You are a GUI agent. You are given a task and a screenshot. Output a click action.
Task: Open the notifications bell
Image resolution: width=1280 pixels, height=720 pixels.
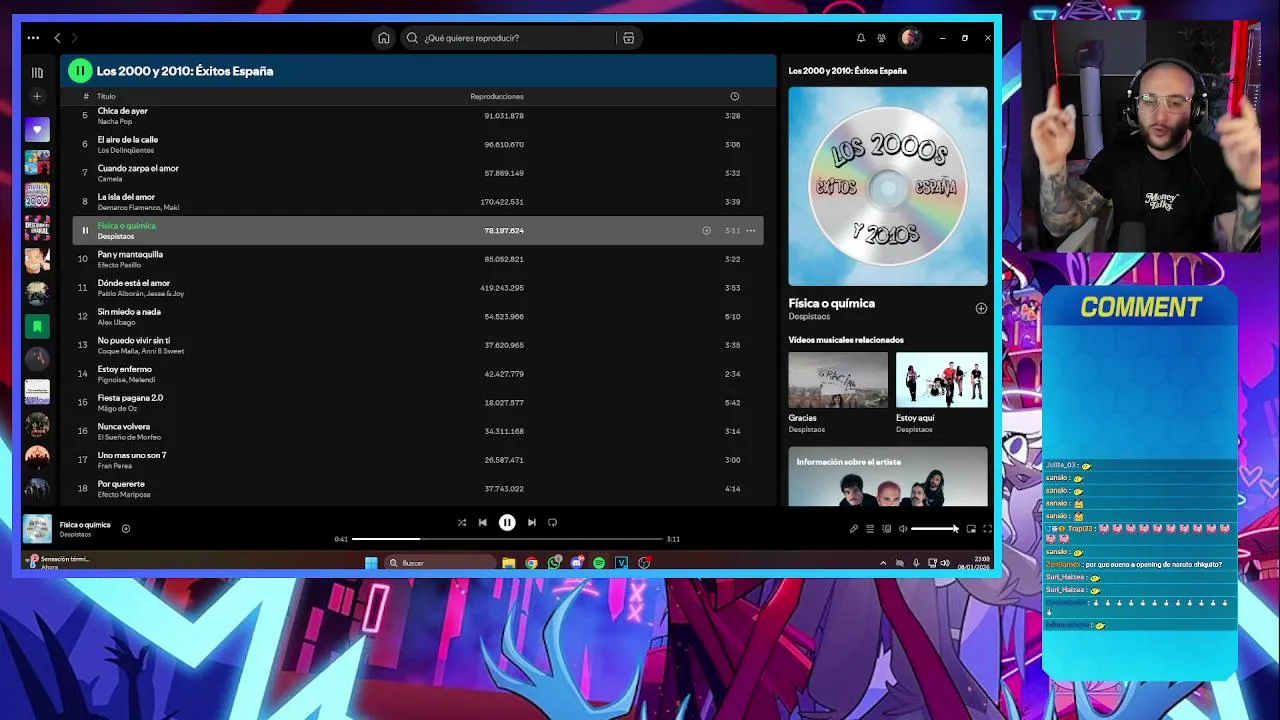point(860,38)
